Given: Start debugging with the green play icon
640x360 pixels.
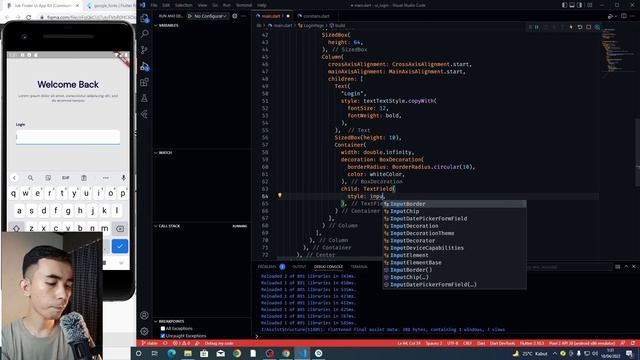Looking at the screenshot, I should tap(190, 16).
